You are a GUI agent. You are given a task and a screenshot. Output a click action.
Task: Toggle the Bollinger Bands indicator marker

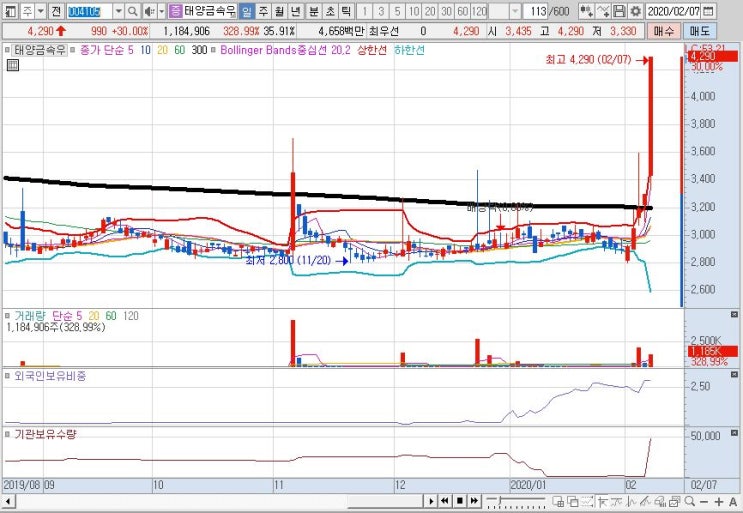213,50
